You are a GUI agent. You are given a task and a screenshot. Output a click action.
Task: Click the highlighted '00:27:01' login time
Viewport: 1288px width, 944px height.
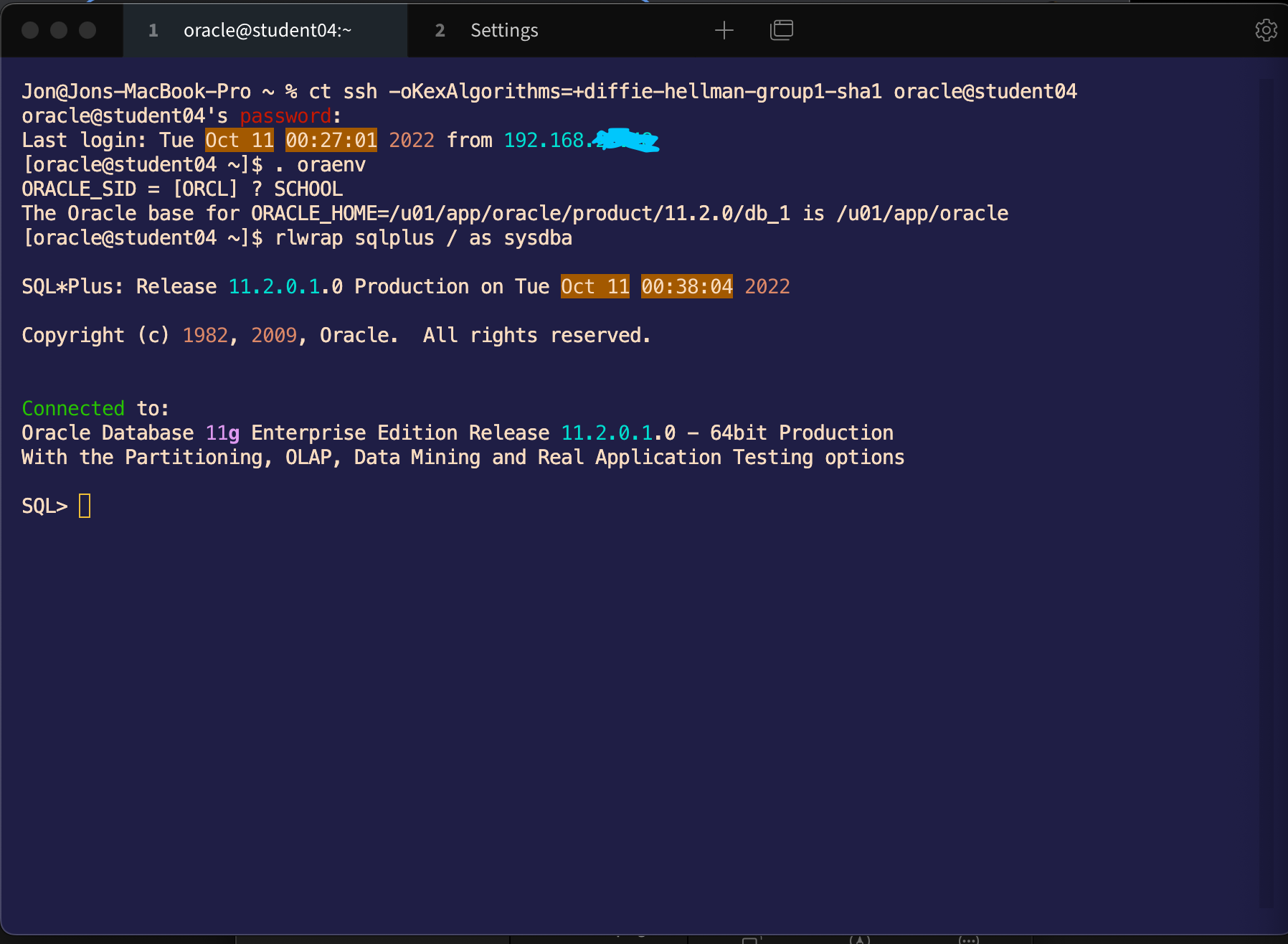pos(331,140)
